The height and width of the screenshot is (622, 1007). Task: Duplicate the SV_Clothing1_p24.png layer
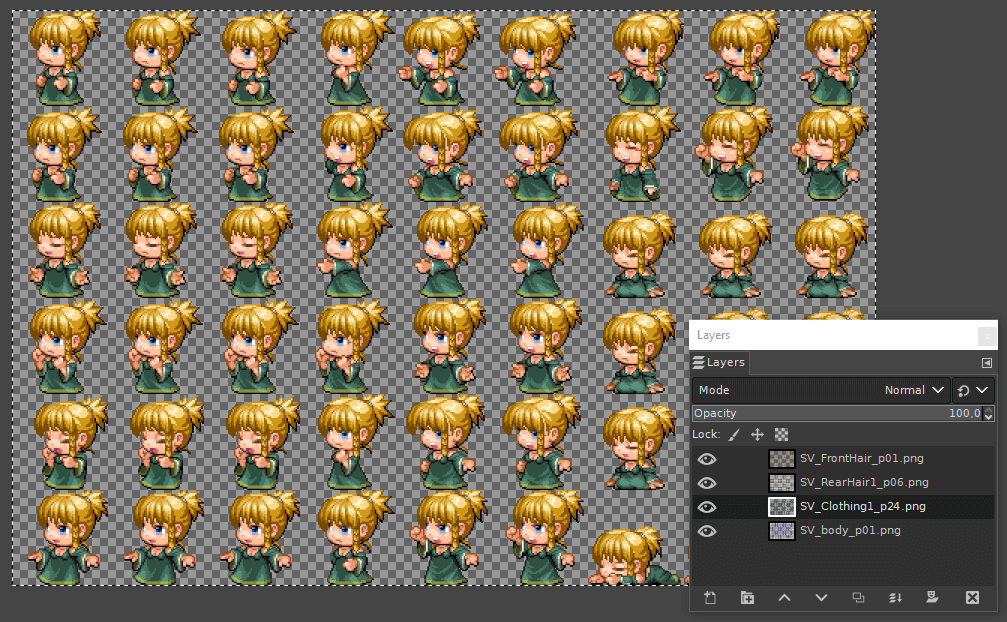[858, 597]
